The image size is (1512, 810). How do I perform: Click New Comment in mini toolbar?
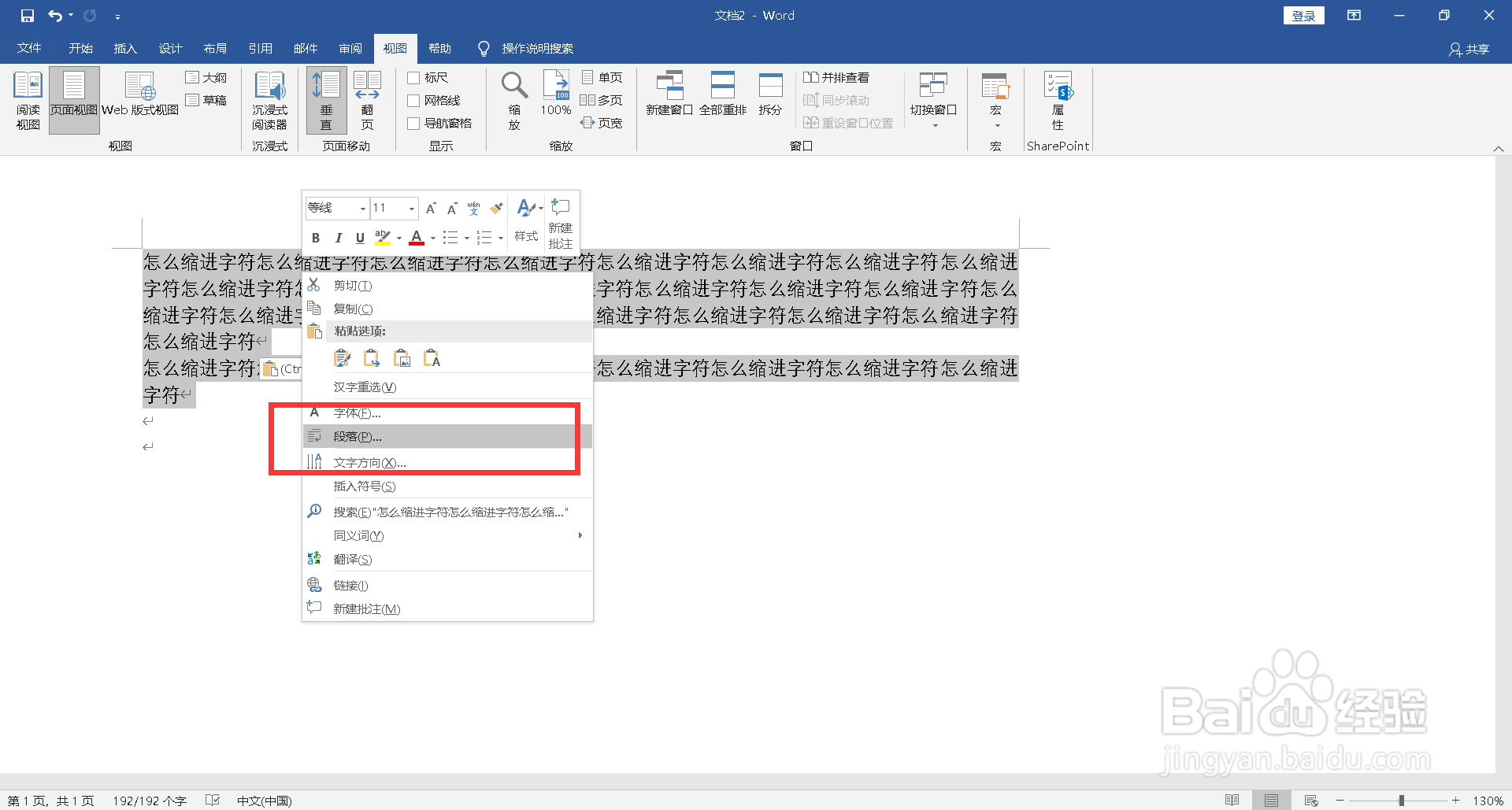(561, 224)
